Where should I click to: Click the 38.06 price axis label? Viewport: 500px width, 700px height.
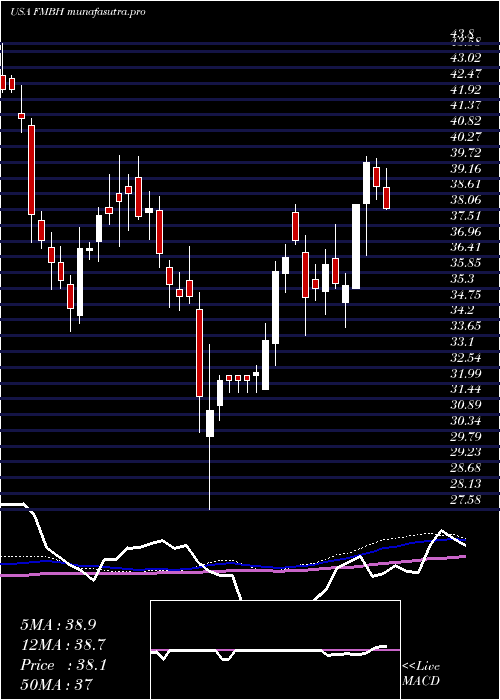pyautogui.click(x=464, y=200)
